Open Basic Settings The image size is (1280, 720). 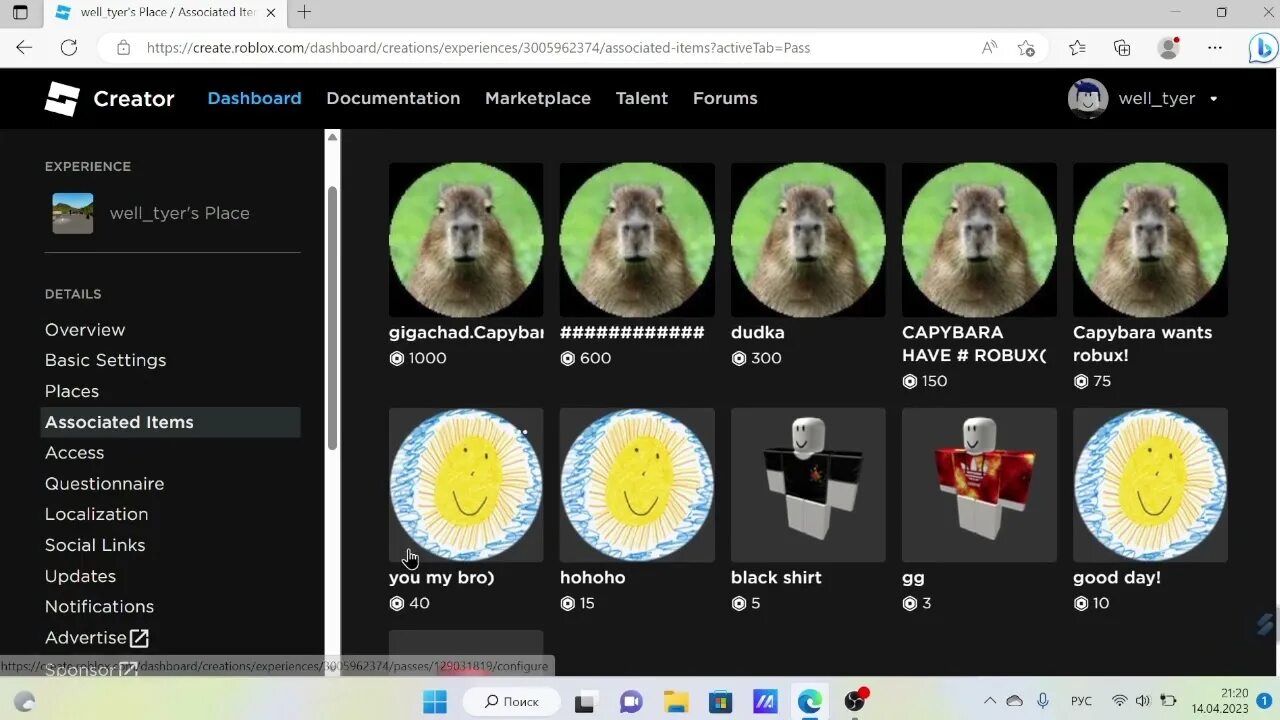click(x=105, y=360)
